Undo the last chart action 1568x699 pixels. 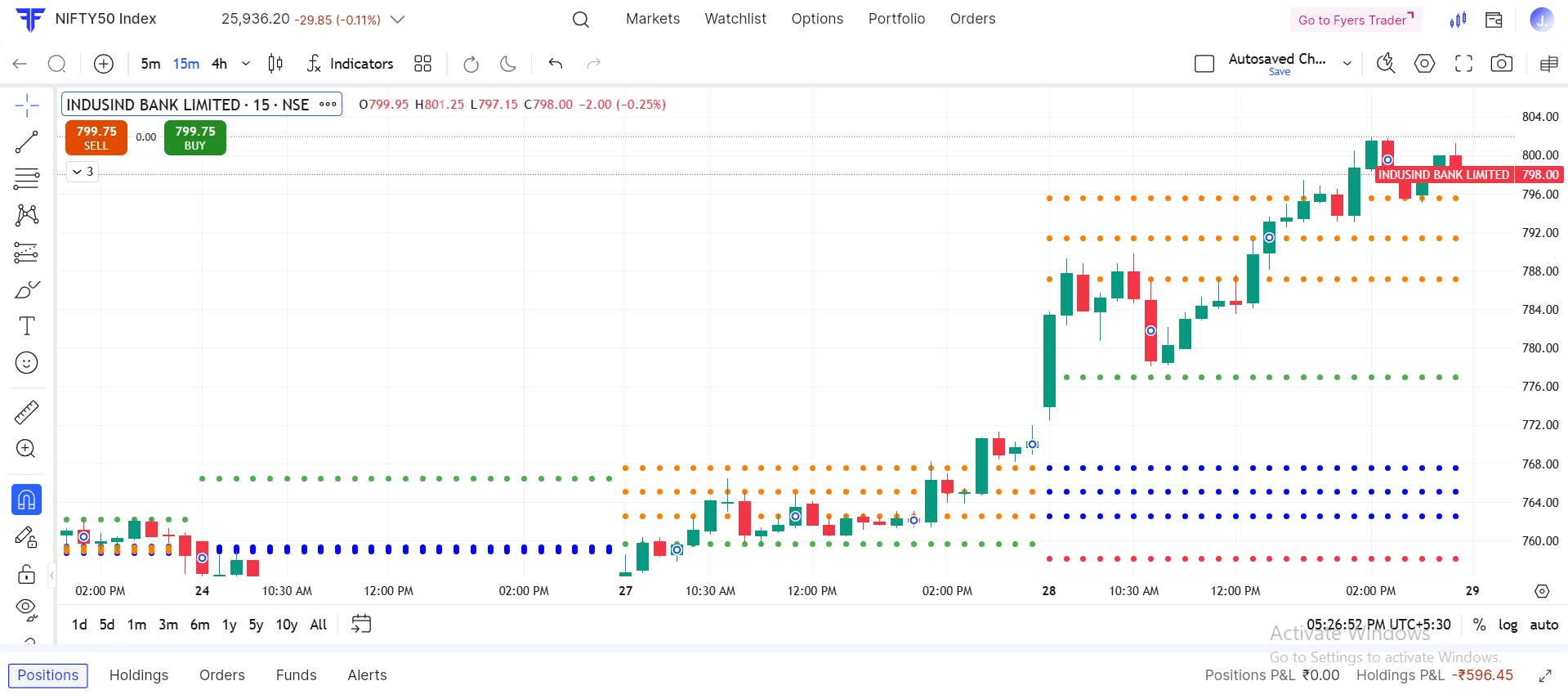556,64
